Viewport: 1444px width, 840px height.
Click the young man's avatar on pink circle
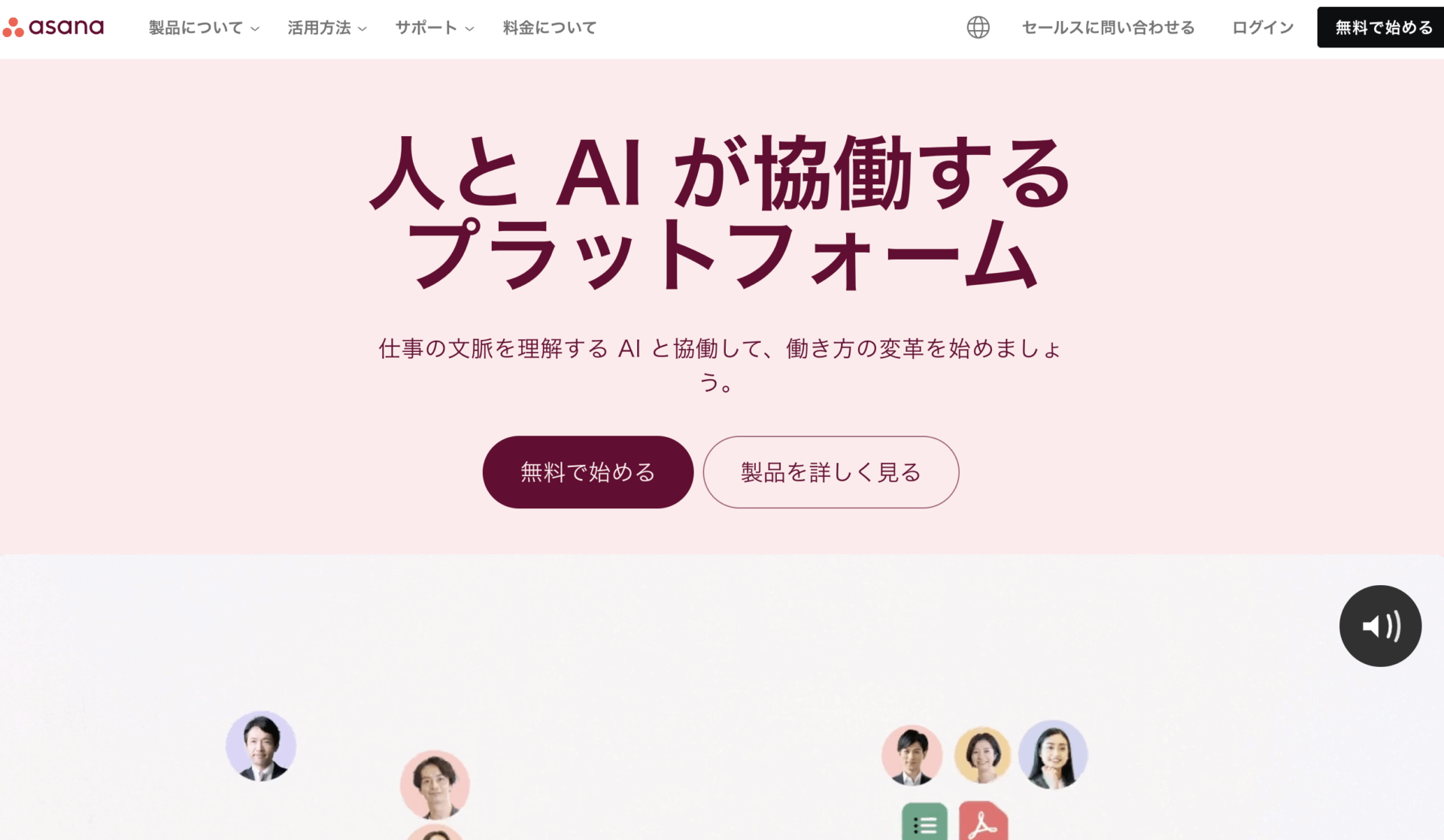coord(435,785)
